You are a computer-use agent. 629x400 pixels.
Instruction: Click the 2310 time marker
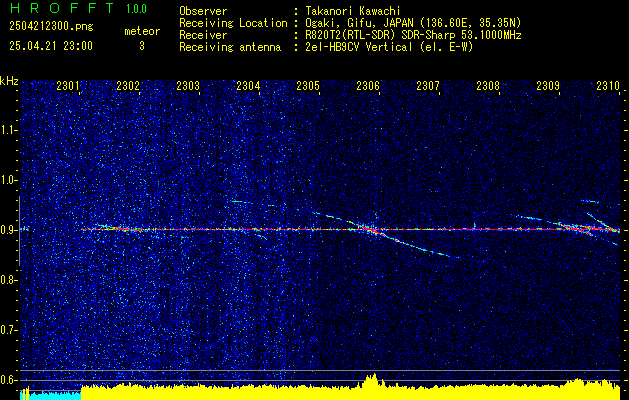pyautogui.click(x=608, y=85)
